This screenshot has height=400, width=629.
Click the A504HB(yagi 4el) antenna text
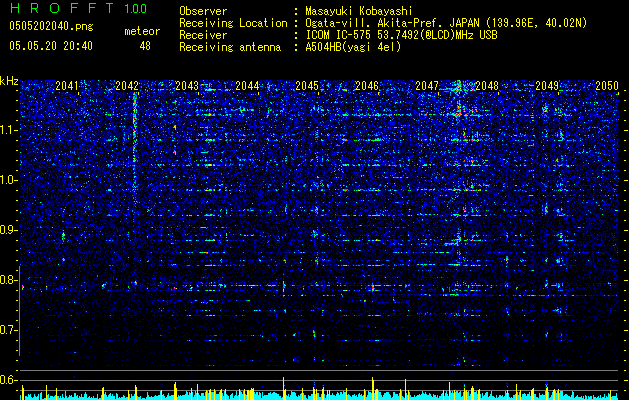(353, 47)
